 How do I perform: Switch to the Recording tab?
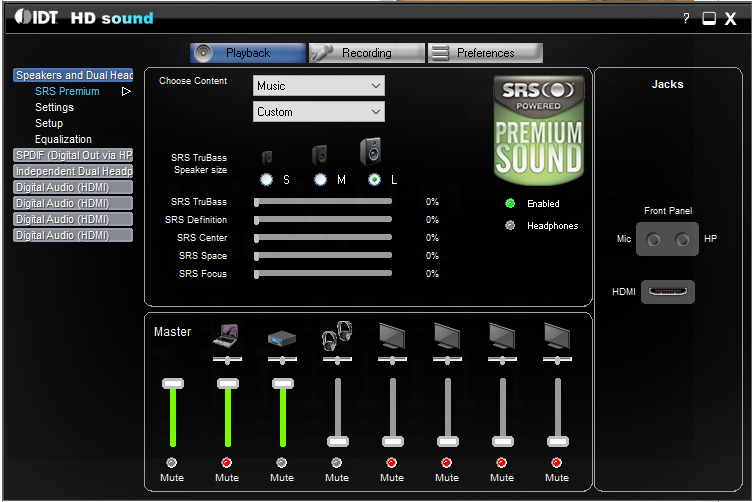click(367, 53)
